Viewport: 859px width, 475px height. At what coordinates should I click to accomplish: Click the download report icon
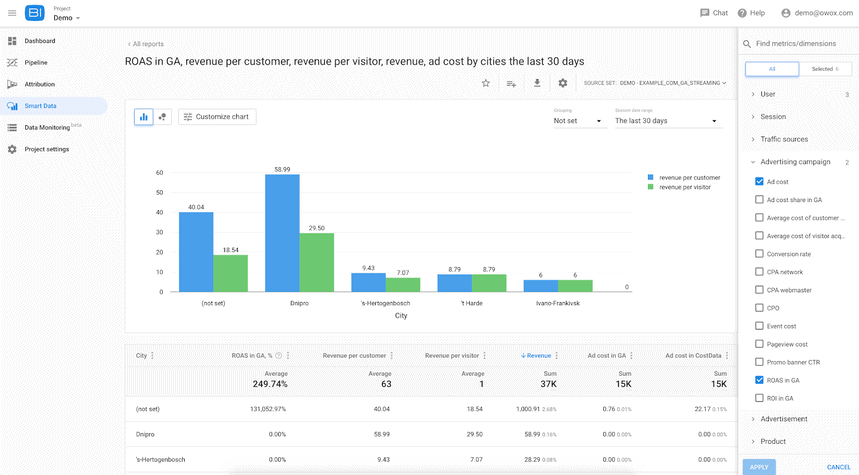click(x=537, y=83)
